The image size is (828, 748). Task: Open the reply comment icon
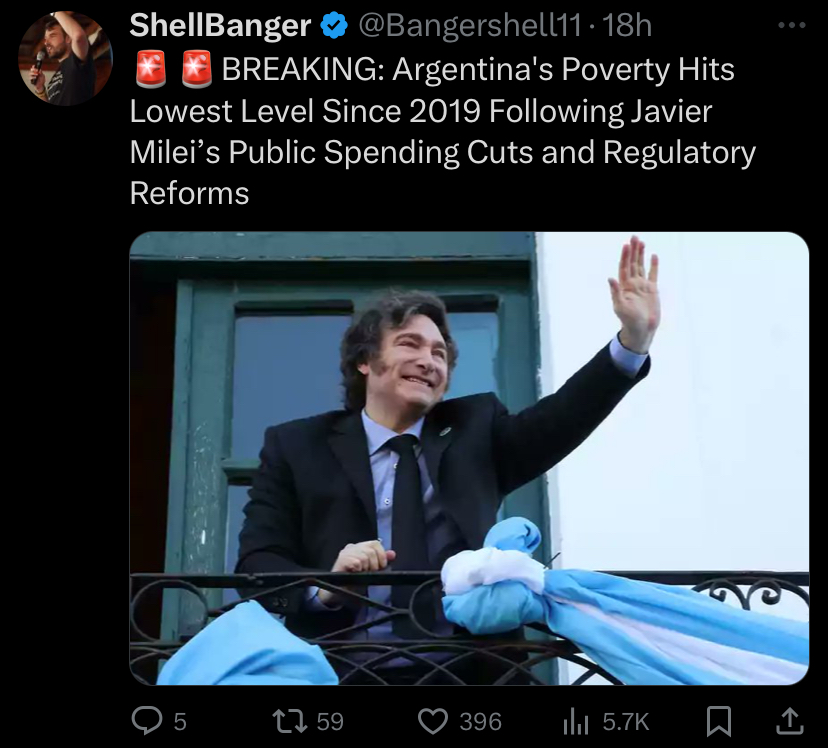pyautogui.click(x=146, y=721)
